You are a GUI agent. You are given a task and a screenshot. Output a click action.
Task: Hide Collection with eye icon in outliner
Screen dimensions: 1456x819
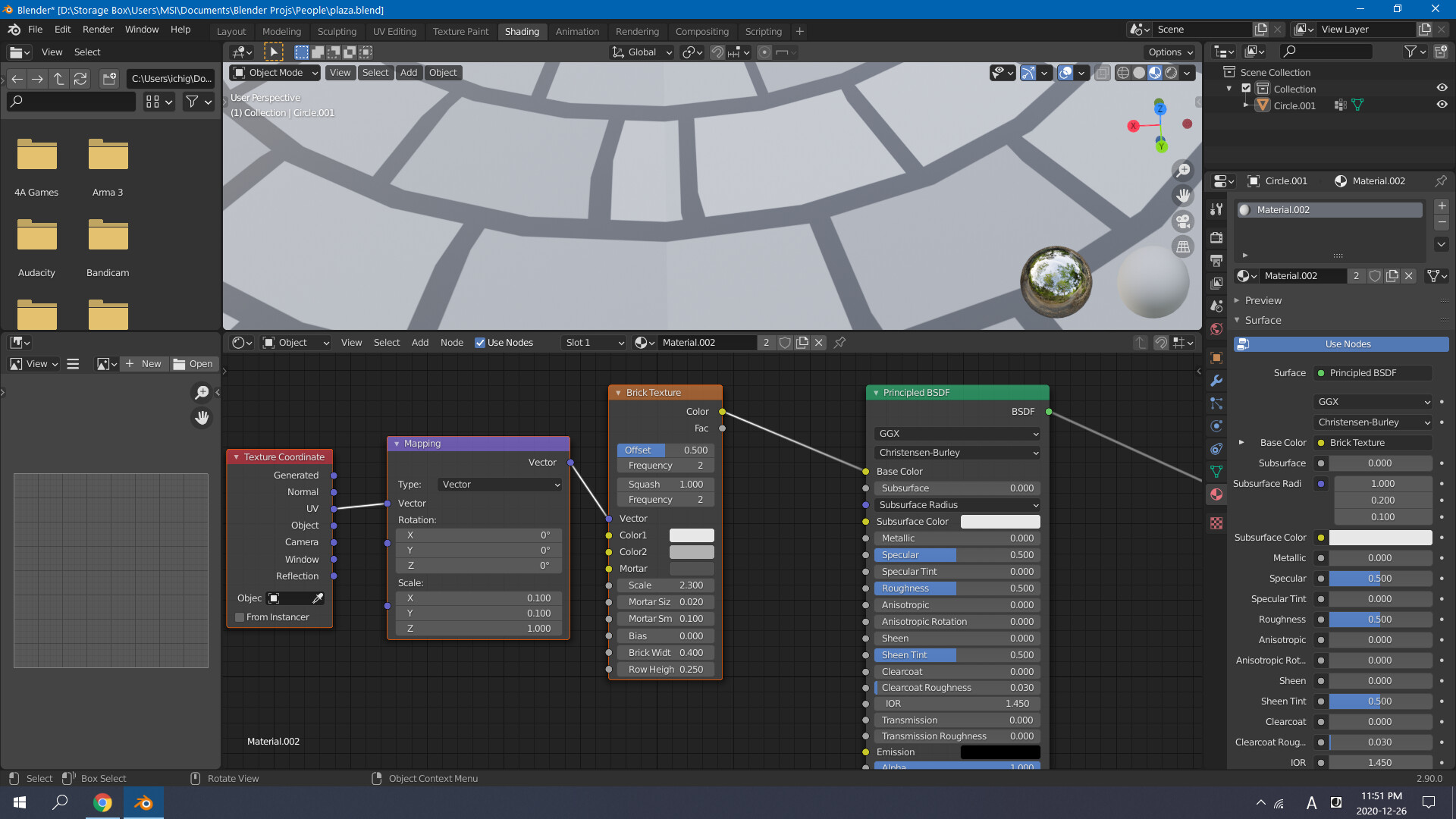1442,89
